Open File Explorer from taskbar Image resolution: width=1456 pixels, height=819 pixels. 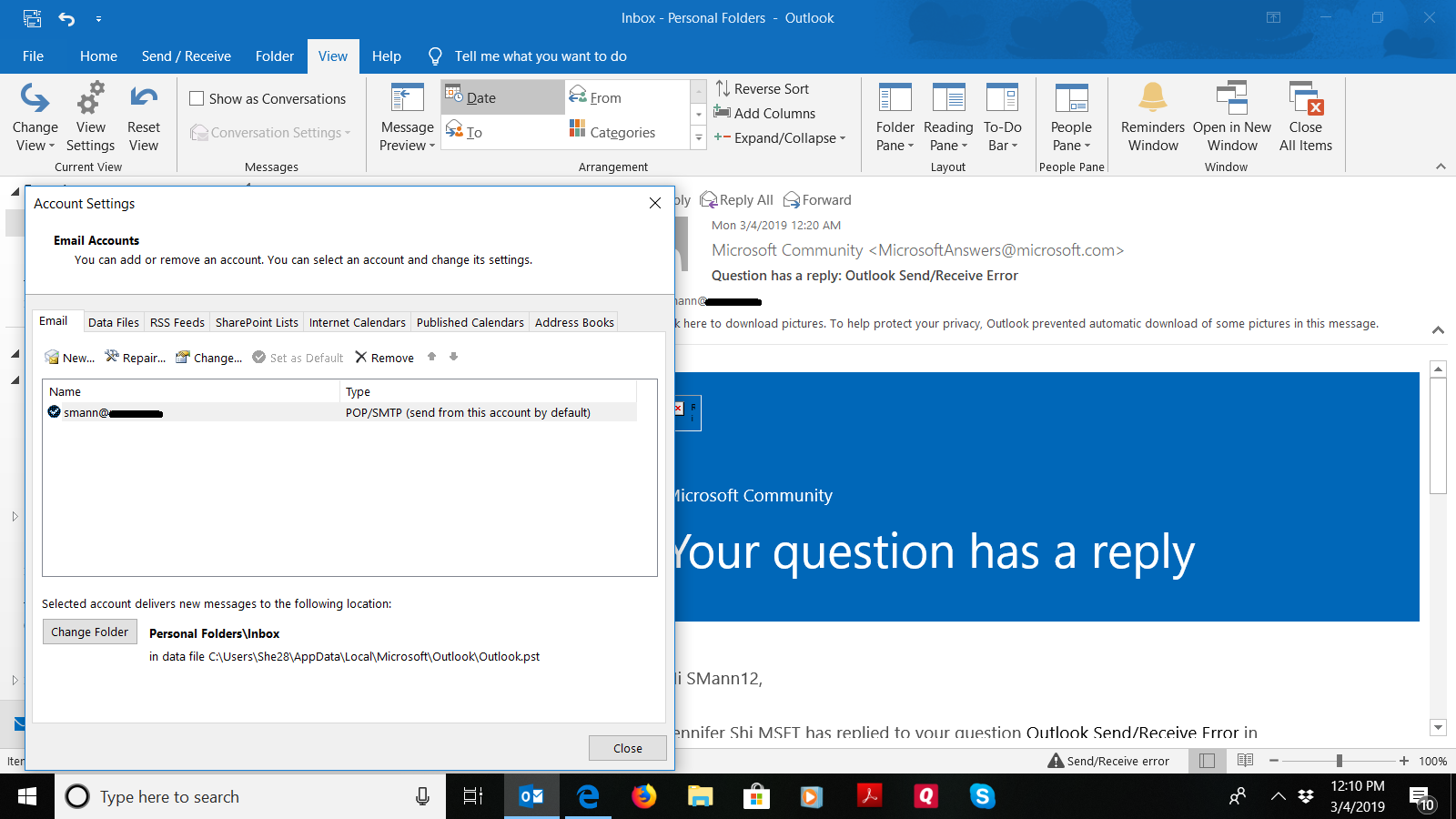tap(700, 796)
